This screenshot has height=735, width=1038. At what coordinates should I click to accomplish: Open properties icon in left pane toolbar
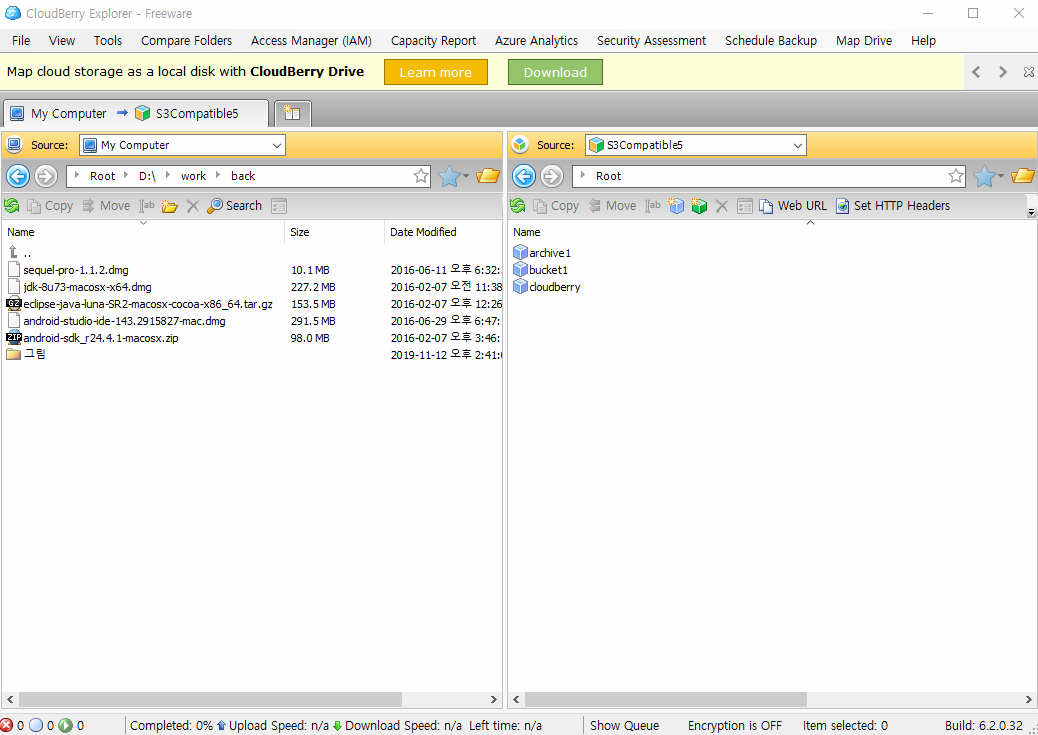click(279, 206)
